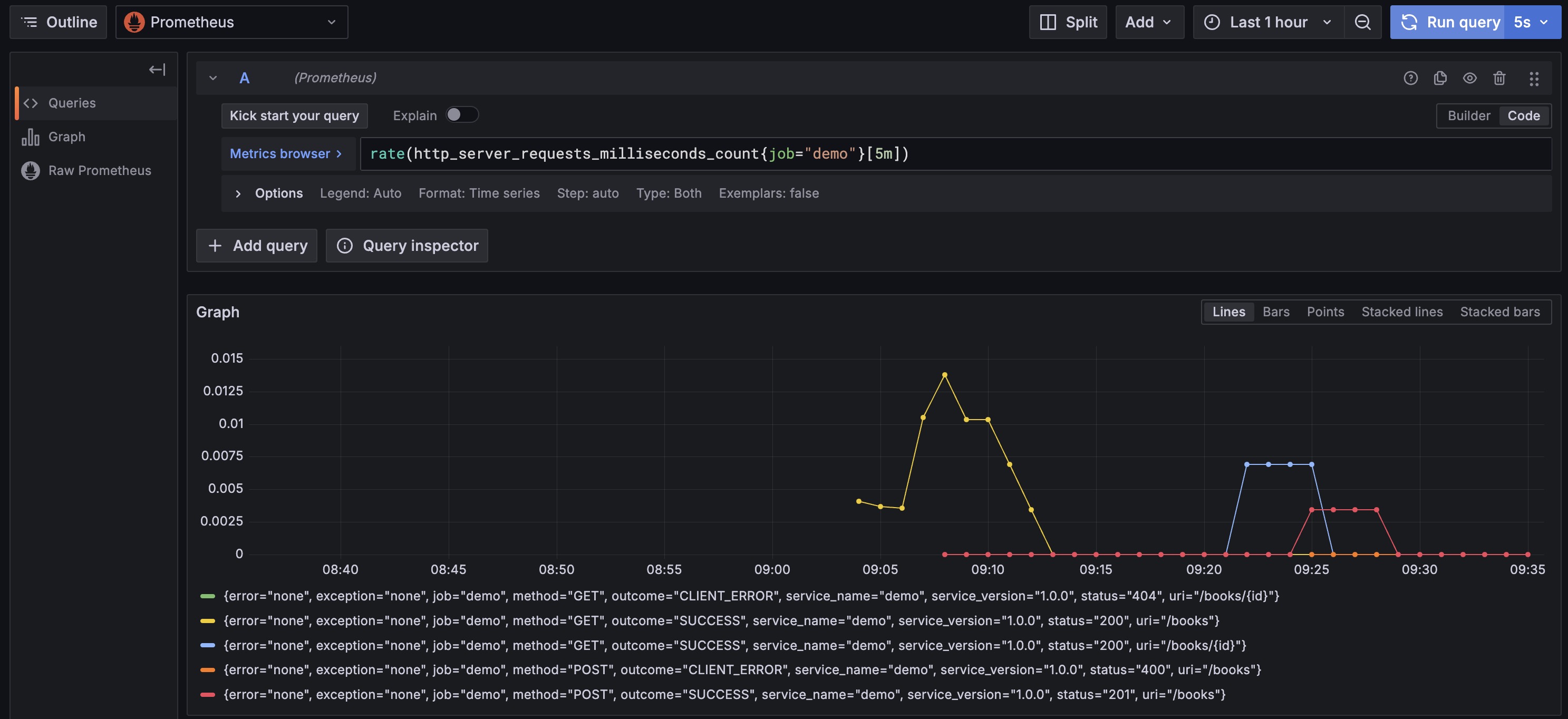Hide query A with eye icon
The height and width of the screenshot is (719, 1568).
point(1469,78)
